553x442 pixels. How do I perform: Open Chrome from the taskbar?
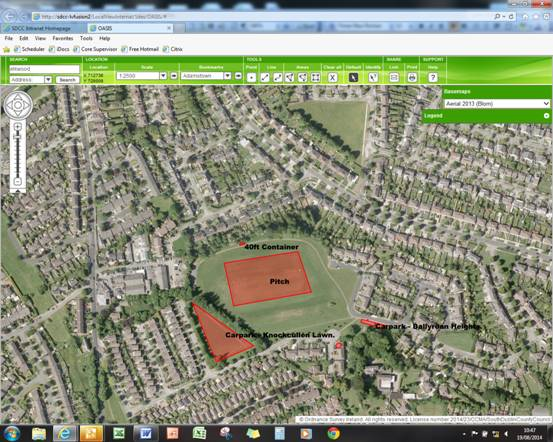coord(333,434)
